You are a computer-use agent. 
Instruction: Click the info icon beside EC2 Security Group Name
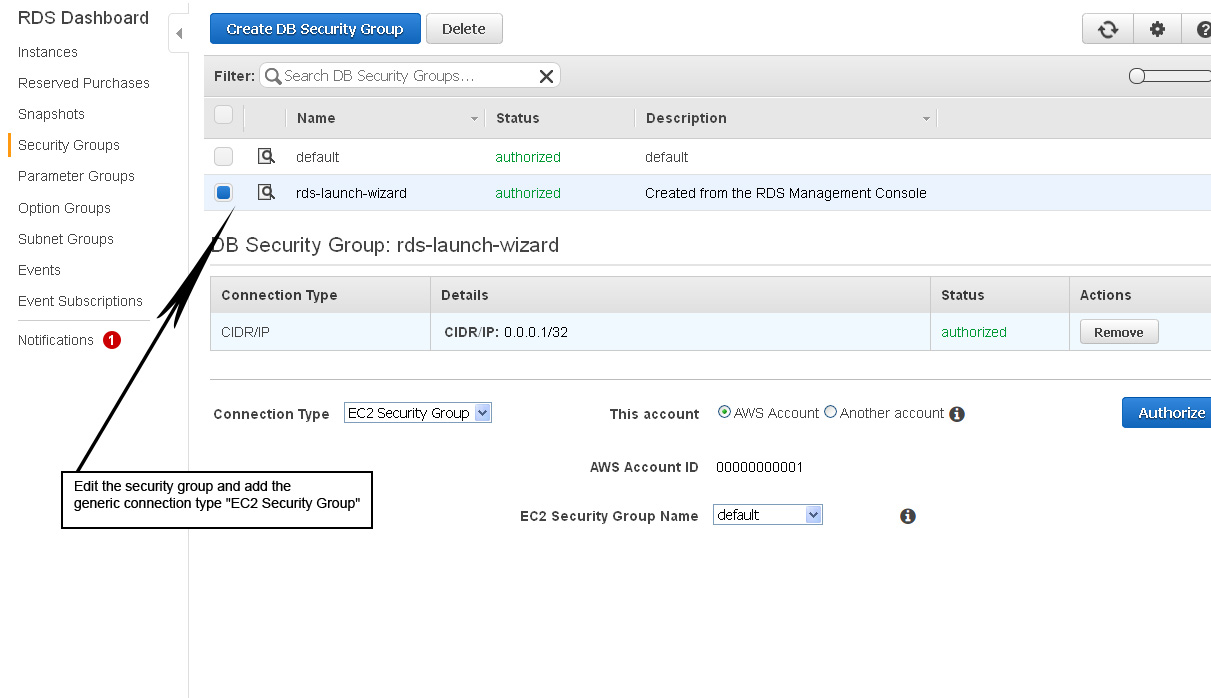click(908, 516)
